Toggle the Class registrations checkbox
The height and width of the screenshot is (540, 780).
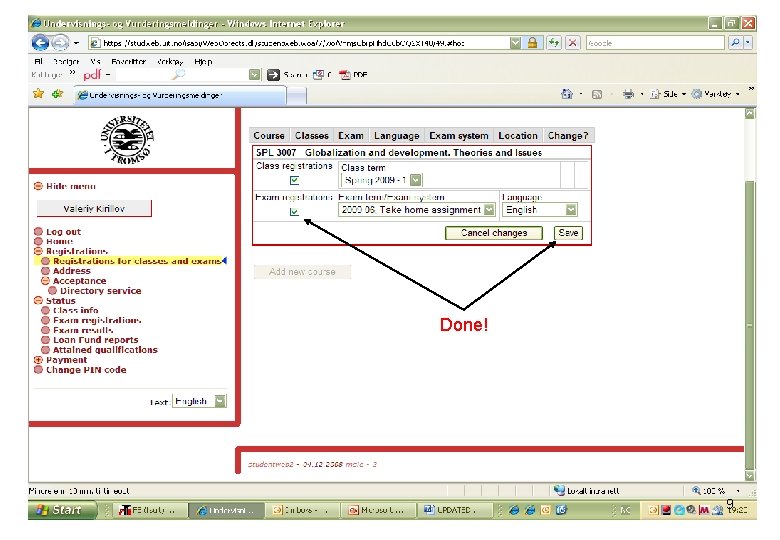click(x=294, y=180)
